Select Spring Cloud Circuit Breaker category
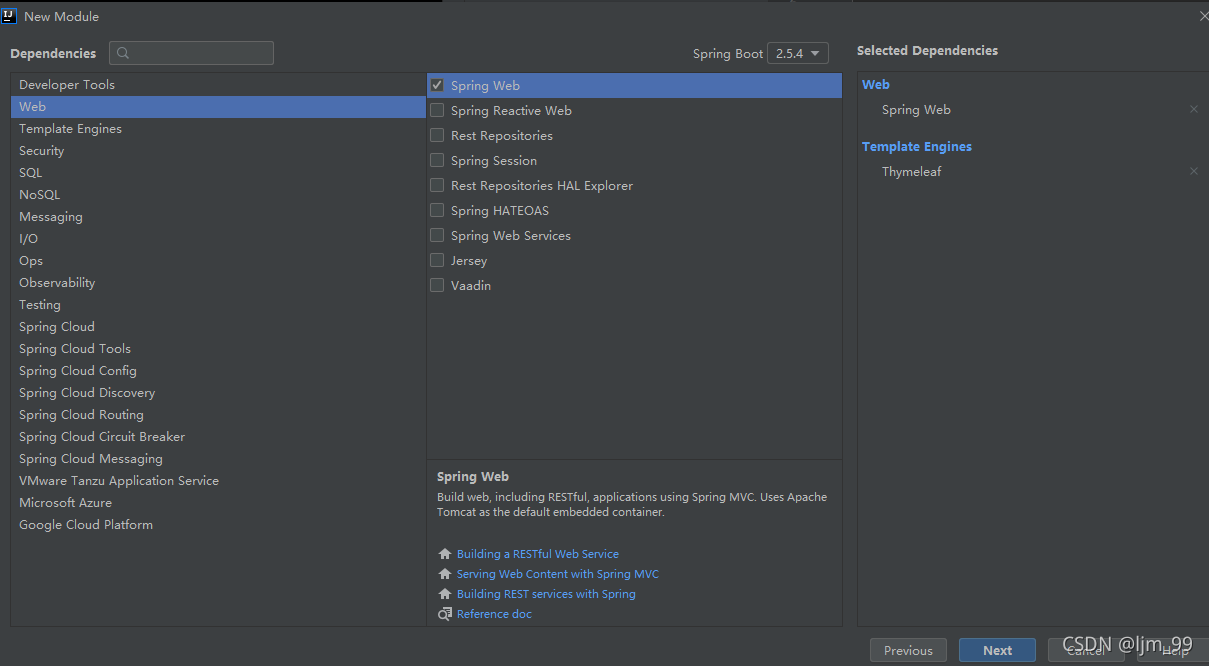This screenshot has width=1209, height=666. (218, 437)
